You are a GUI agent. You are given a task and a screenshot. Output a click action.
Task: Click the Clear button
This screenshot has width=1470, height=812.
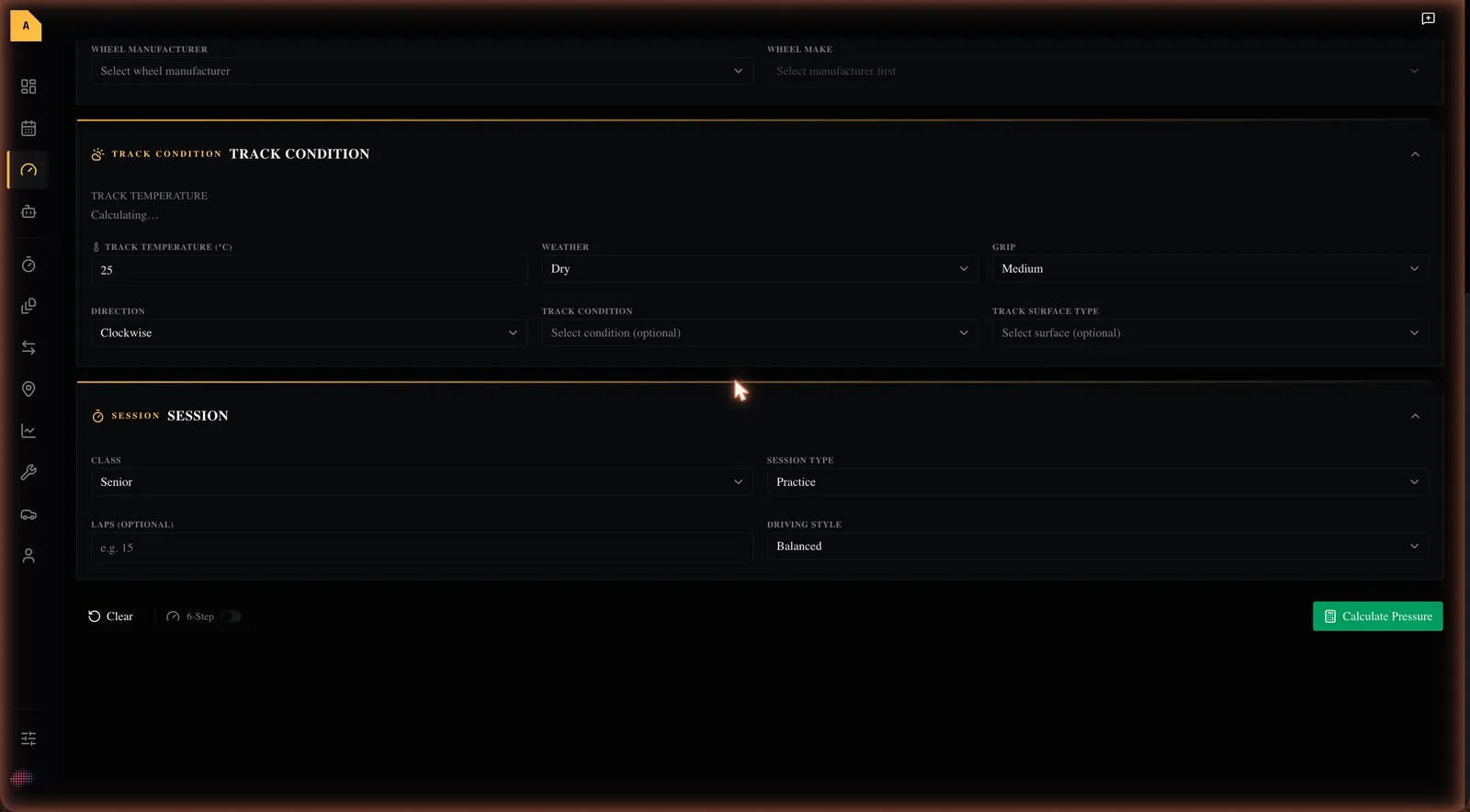110,616
